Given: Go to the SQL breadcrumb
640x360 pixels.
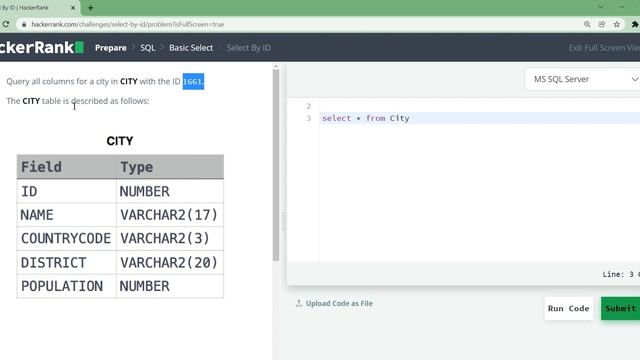Looking at the screenshot, I should [147, 48].
